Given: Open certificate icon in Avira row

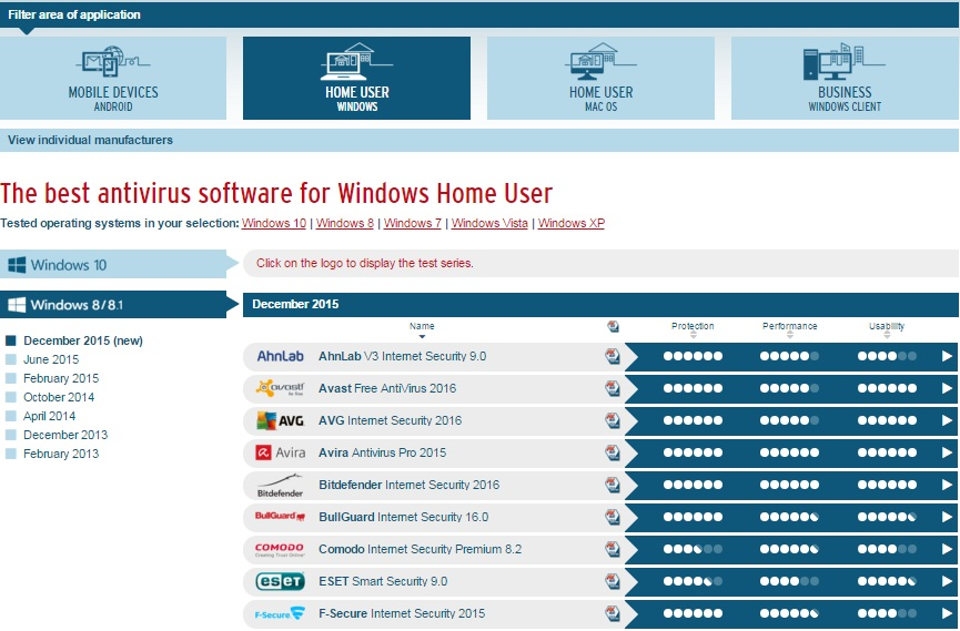Looking at the screenshot, I should 612,453.
